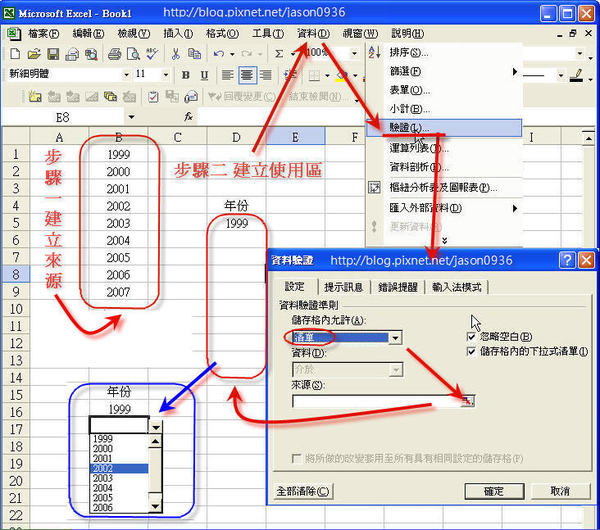Select 驗證 from the 資料 menu
The width and height of the screenshot is (600, 530).
tap(444, 128)
